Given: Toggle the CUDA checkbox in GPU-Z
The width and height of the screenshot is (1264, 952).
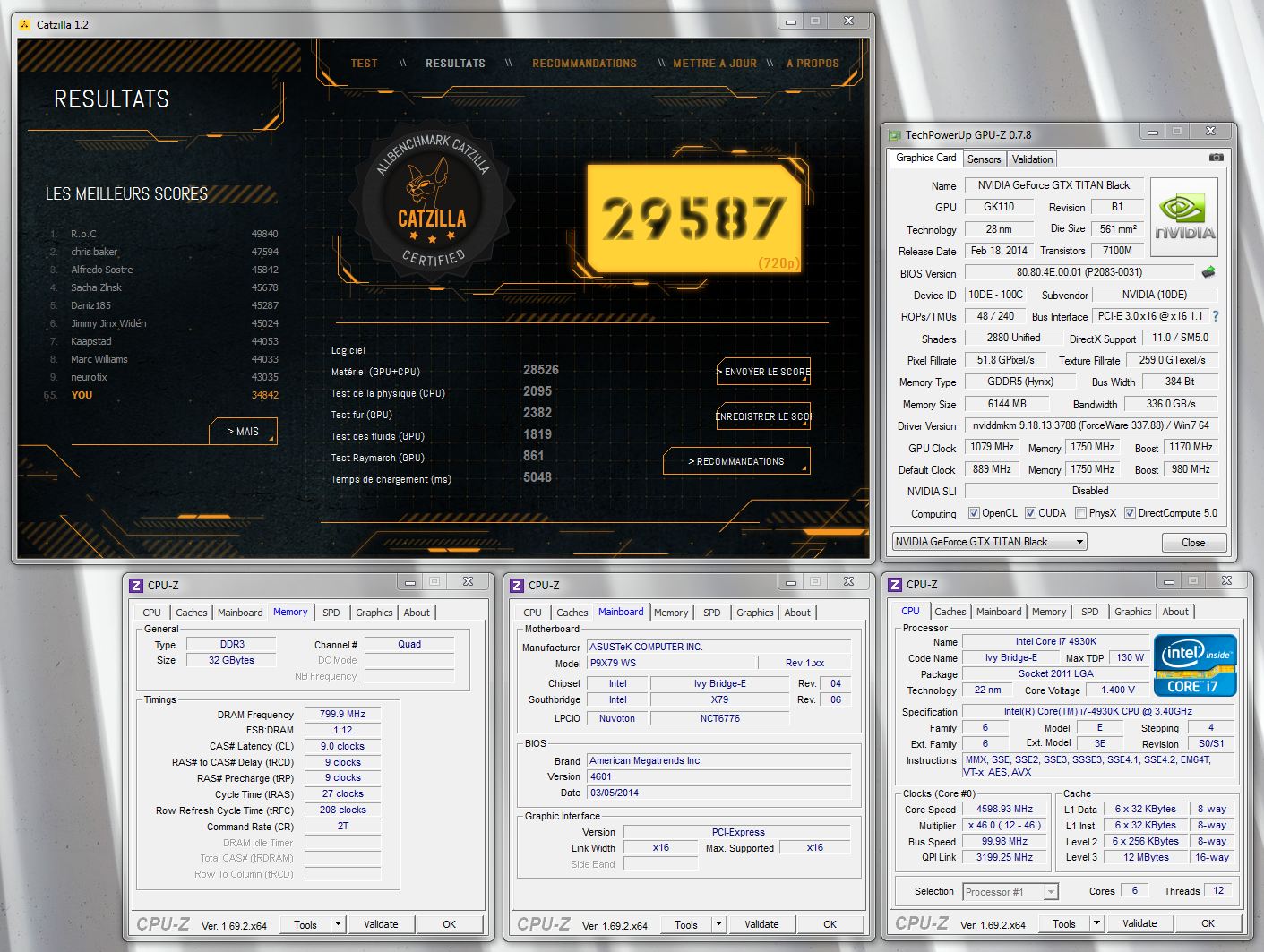Looking at the screenshot, I should 1030,513.
